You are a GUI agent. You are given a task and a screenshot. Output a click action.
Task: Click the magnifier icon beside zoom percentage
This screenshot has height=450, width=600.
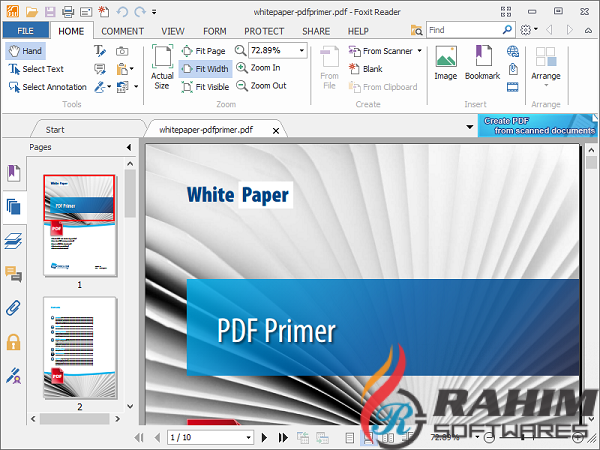pos(240,51)
